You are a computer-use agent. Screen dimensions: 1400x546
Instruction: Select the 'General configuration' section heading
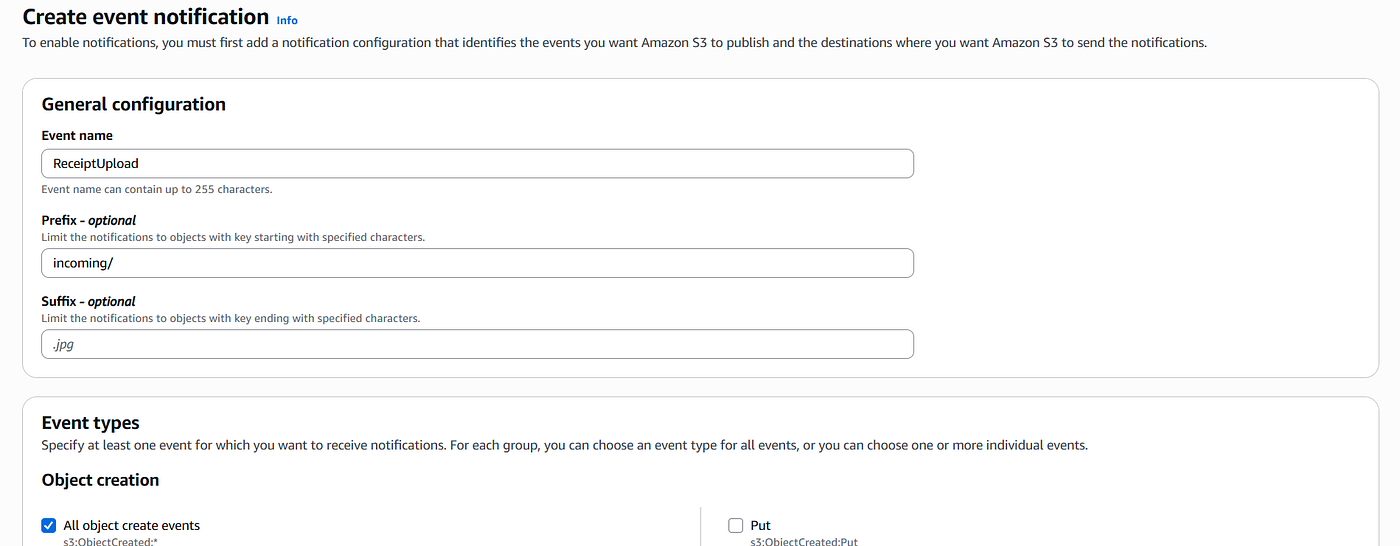pos(134,104)
